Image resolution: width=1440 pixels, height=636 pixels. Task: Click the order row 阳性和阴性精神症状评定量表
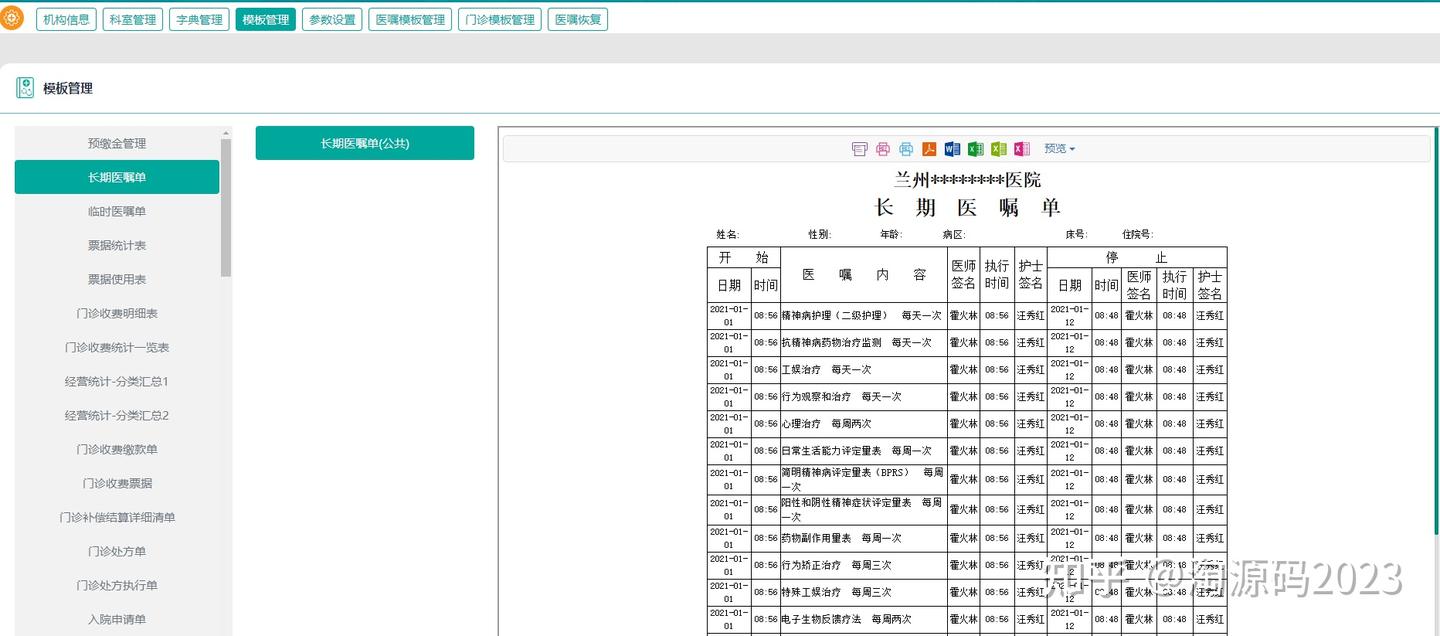[863, 509]
